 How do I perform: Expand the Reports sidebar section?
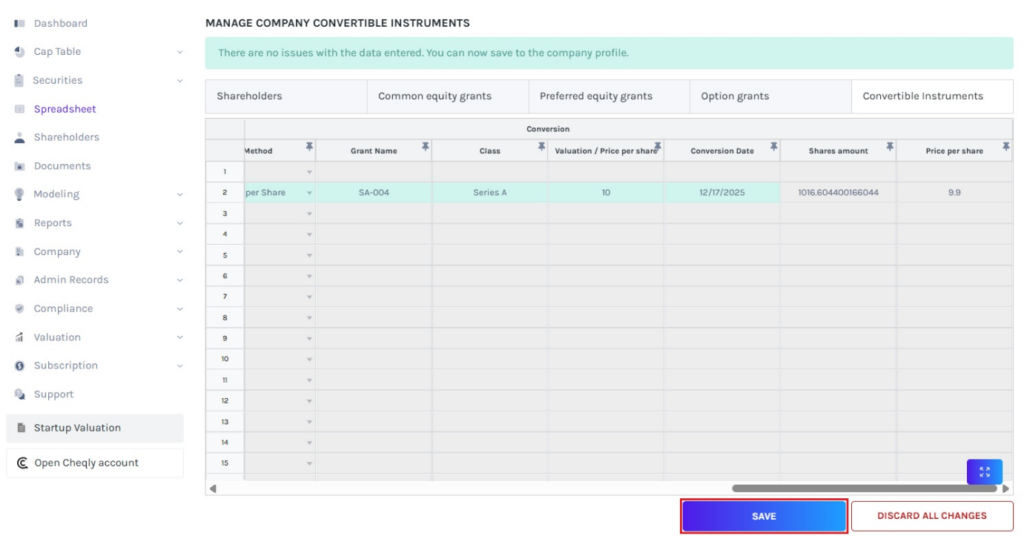coord(180,223)
